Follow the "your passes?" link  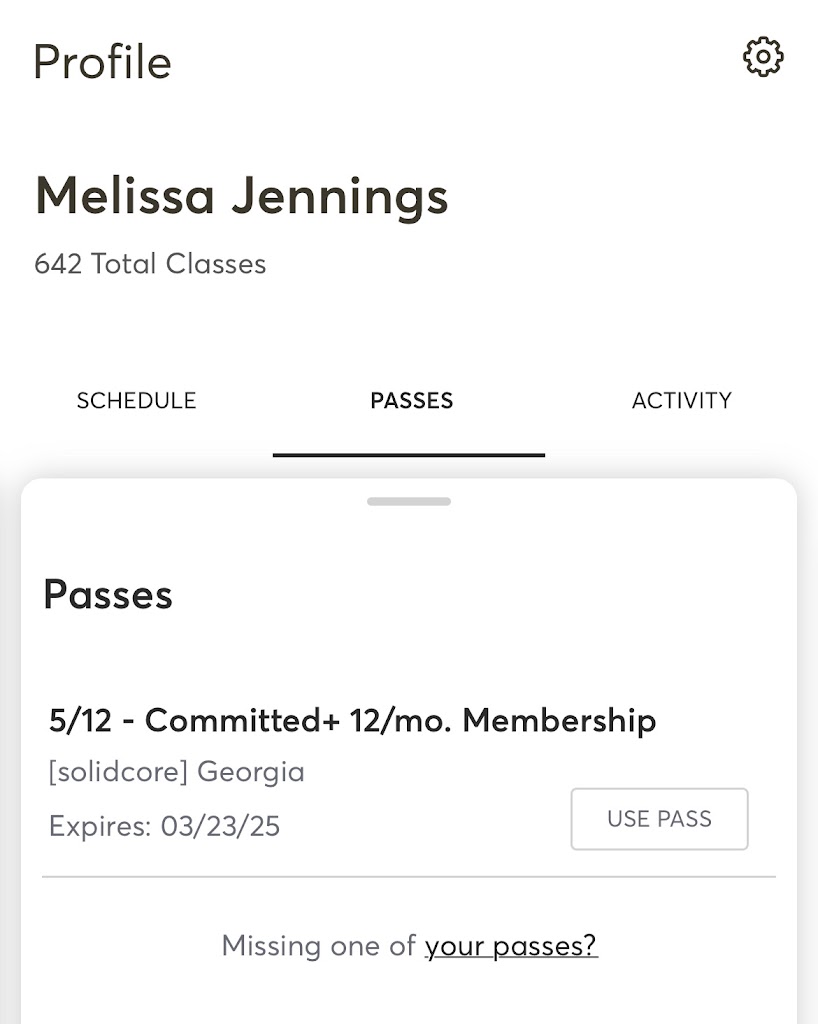[511, 945]
